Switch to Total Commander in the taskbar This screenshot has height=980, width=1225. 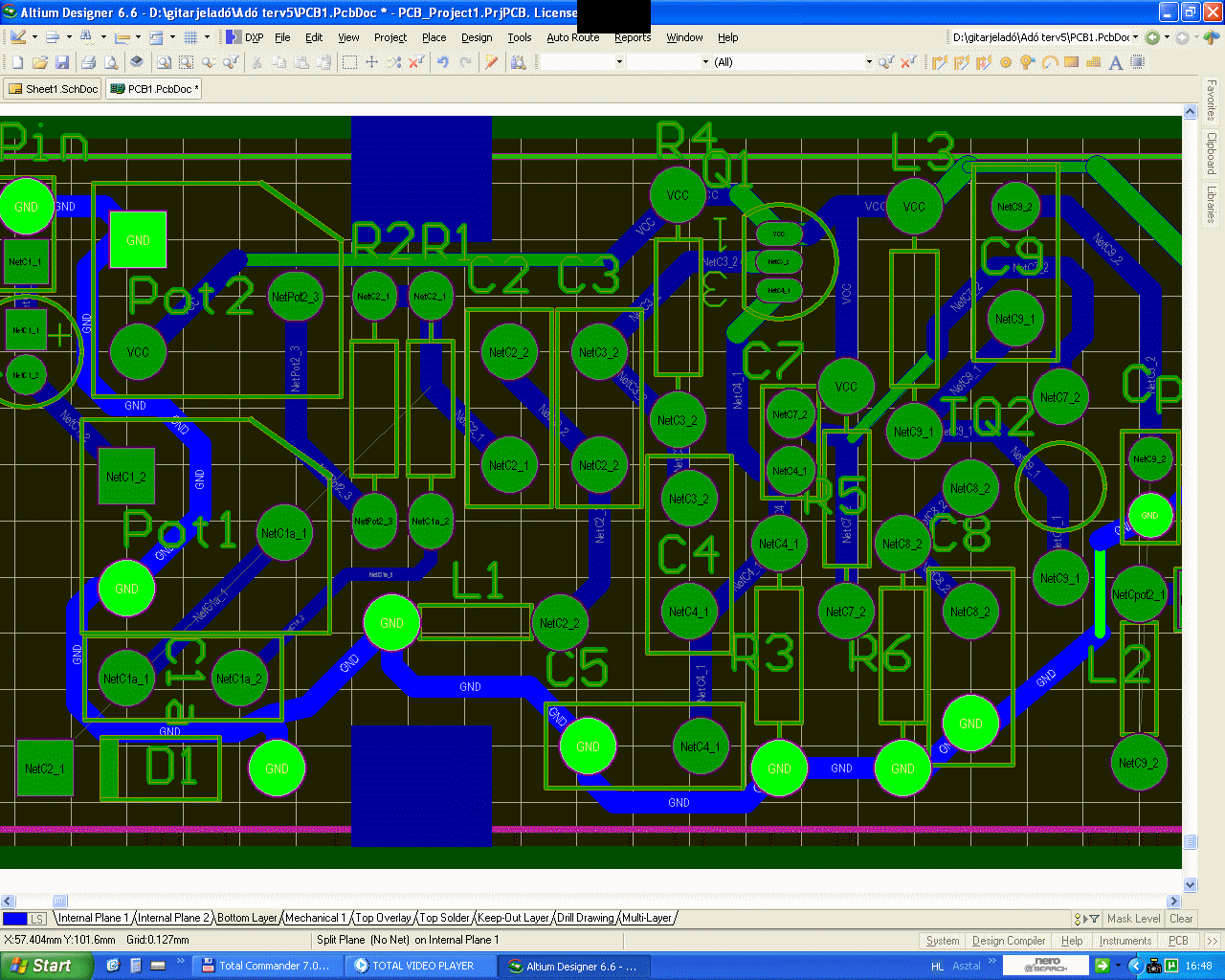(x=266, y=966)
